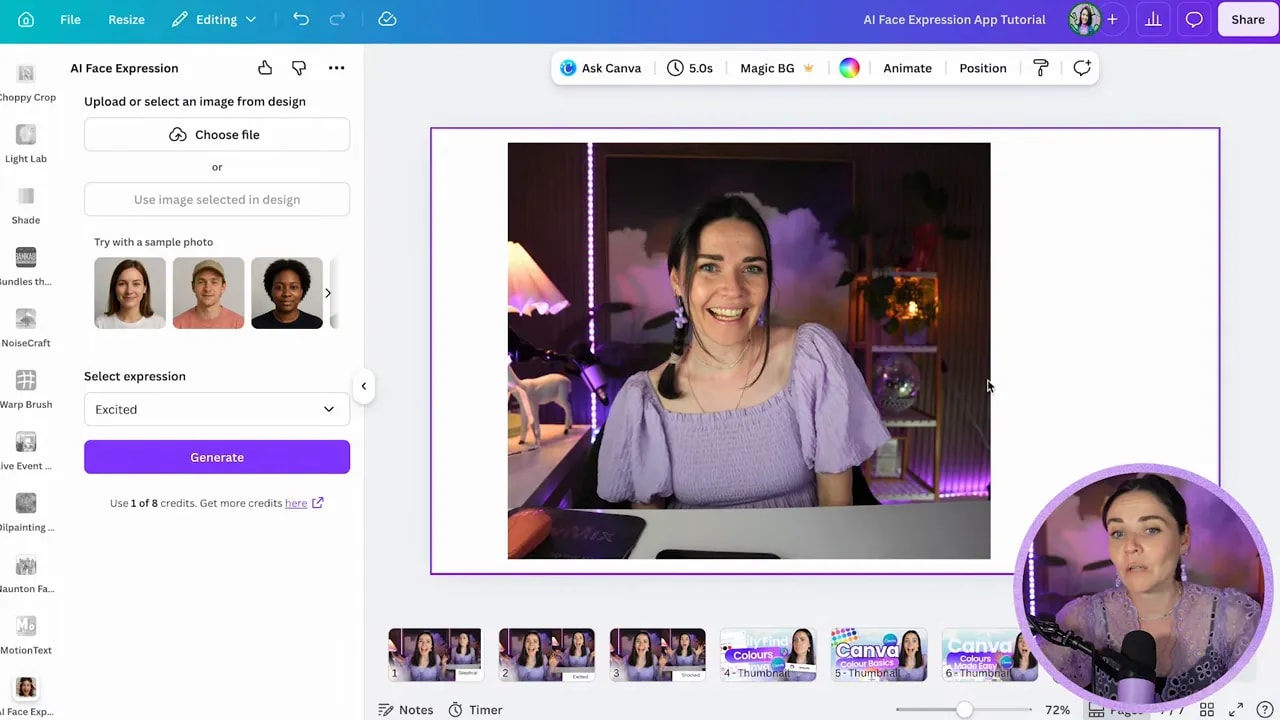
Task: Click the purple Generate button
Action: (217, 457)
